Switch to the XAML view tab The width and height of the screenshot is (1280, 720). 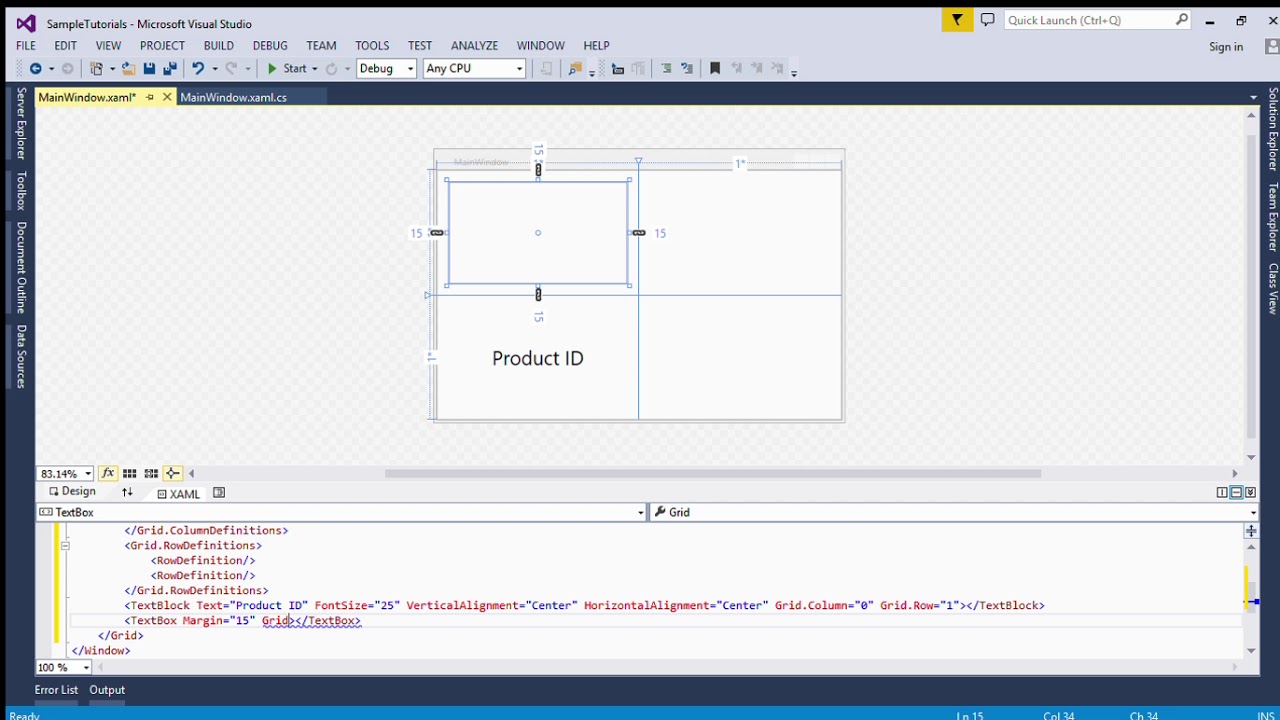[178, 494]
